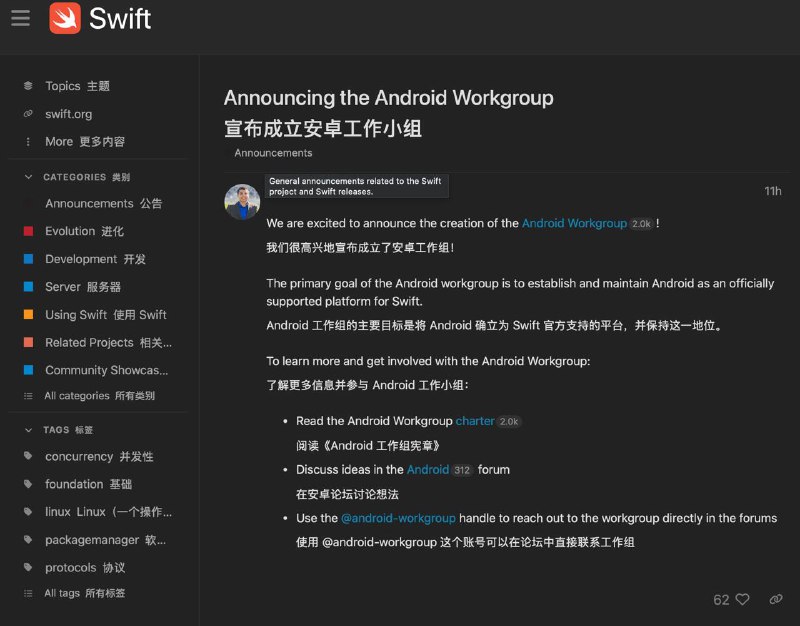Open the Announcements breadcrumb above the title
The image size is (800, 626).
tap(272, 152)
